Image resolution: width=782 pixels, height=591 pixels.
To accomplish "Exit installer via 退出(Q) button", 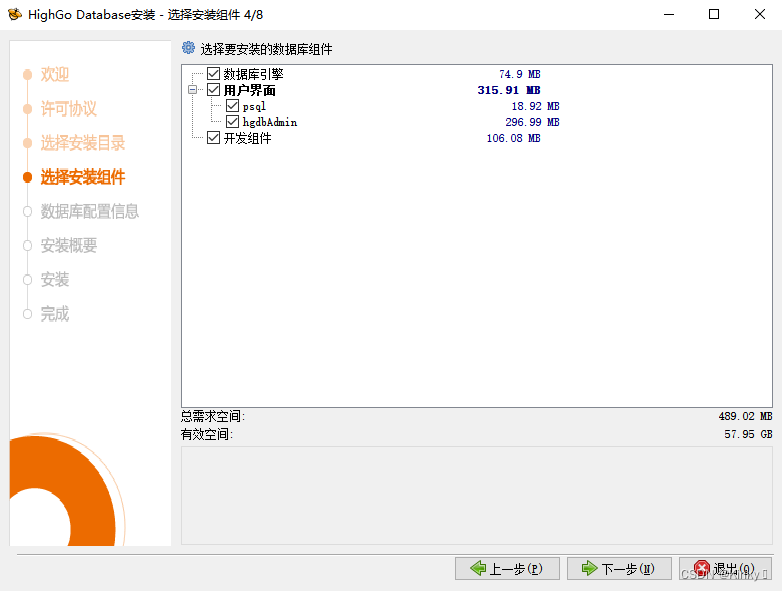I will pyautogui.click(x=726, y=569).
